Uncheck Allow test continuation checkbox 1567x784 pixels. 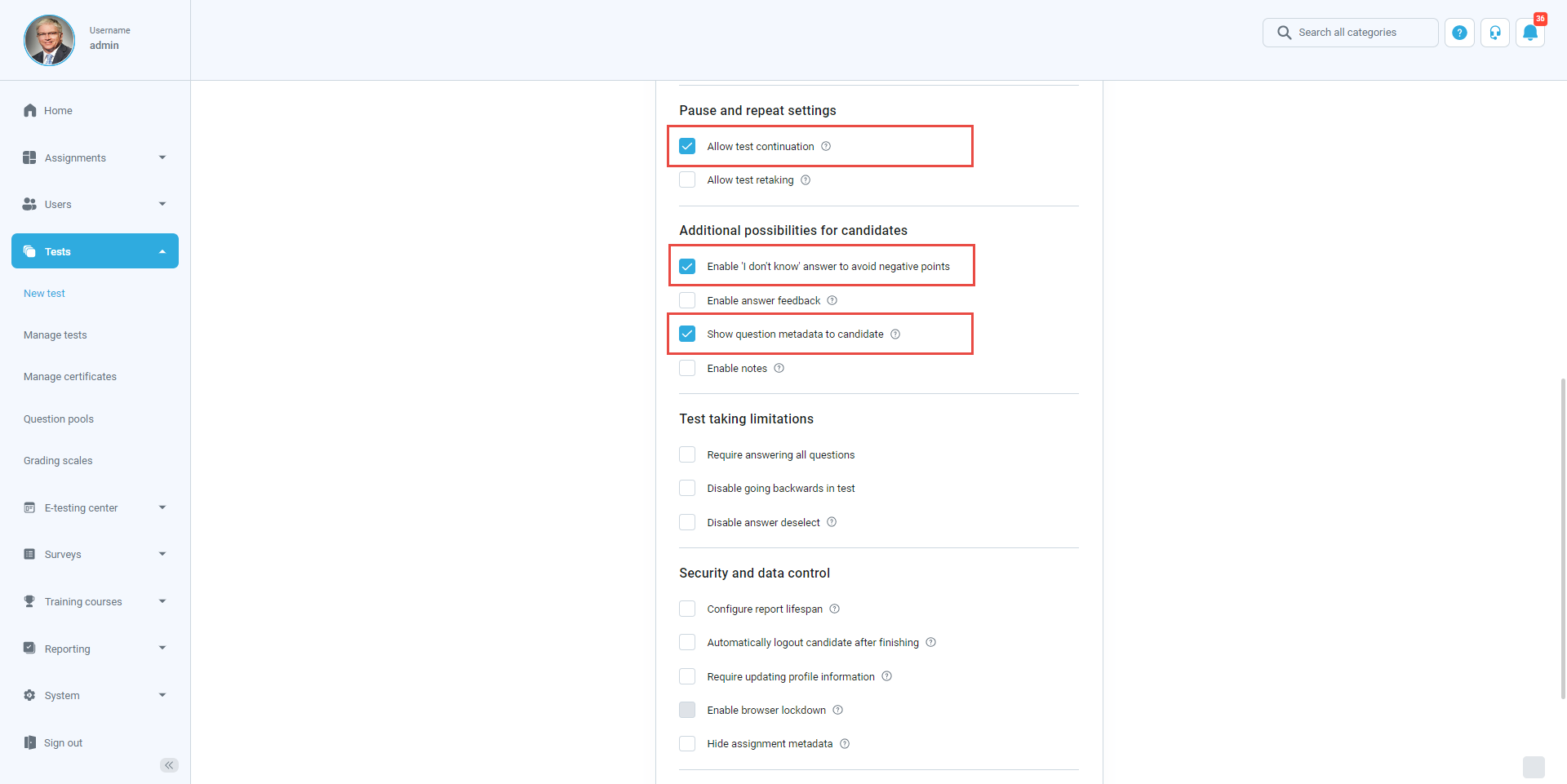pyautogui.click(x=687, y=146)
